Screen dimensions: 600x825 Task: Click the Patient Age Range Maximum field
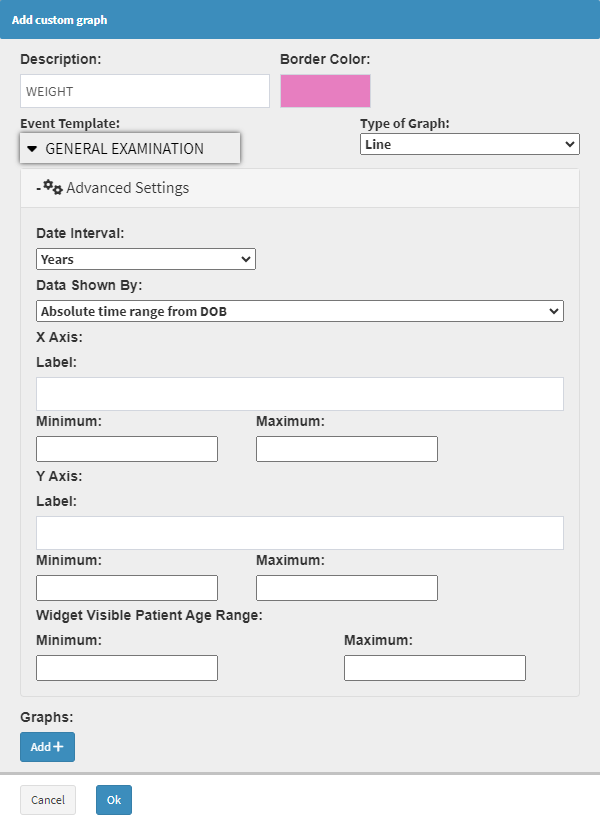[435, 668]
